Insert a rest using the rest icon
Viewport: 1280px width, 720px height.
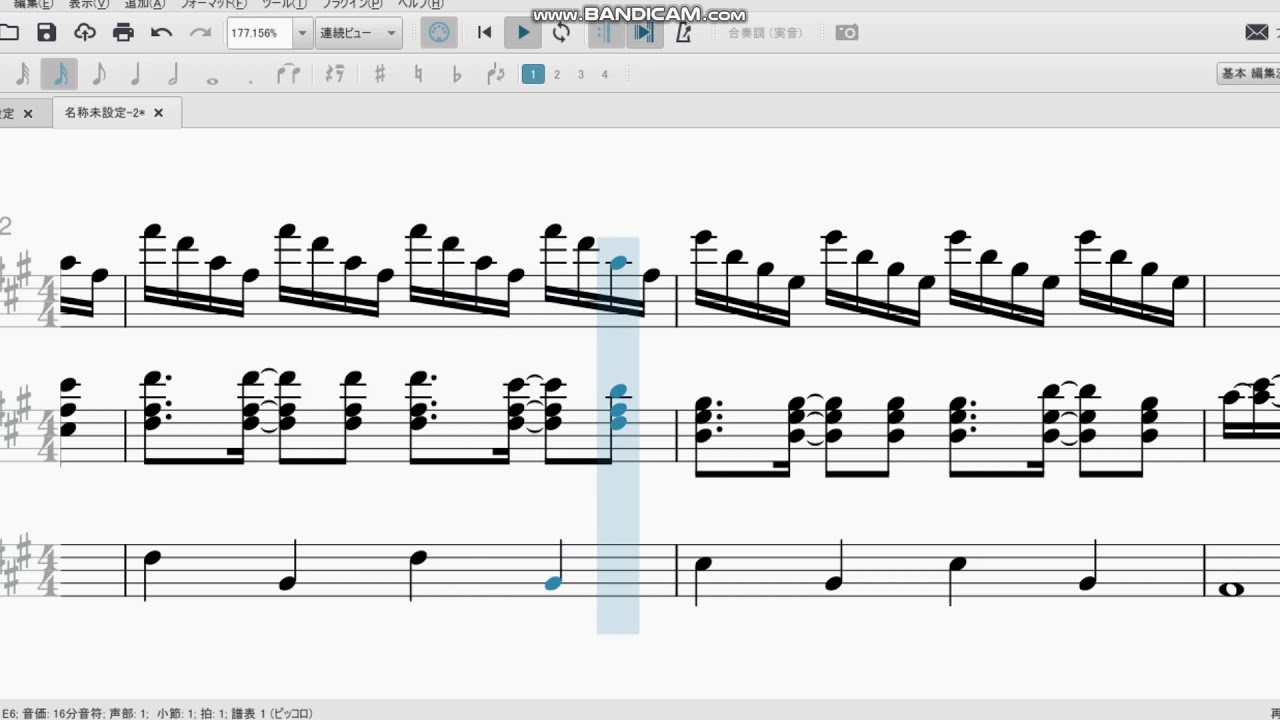pos(335,74)
